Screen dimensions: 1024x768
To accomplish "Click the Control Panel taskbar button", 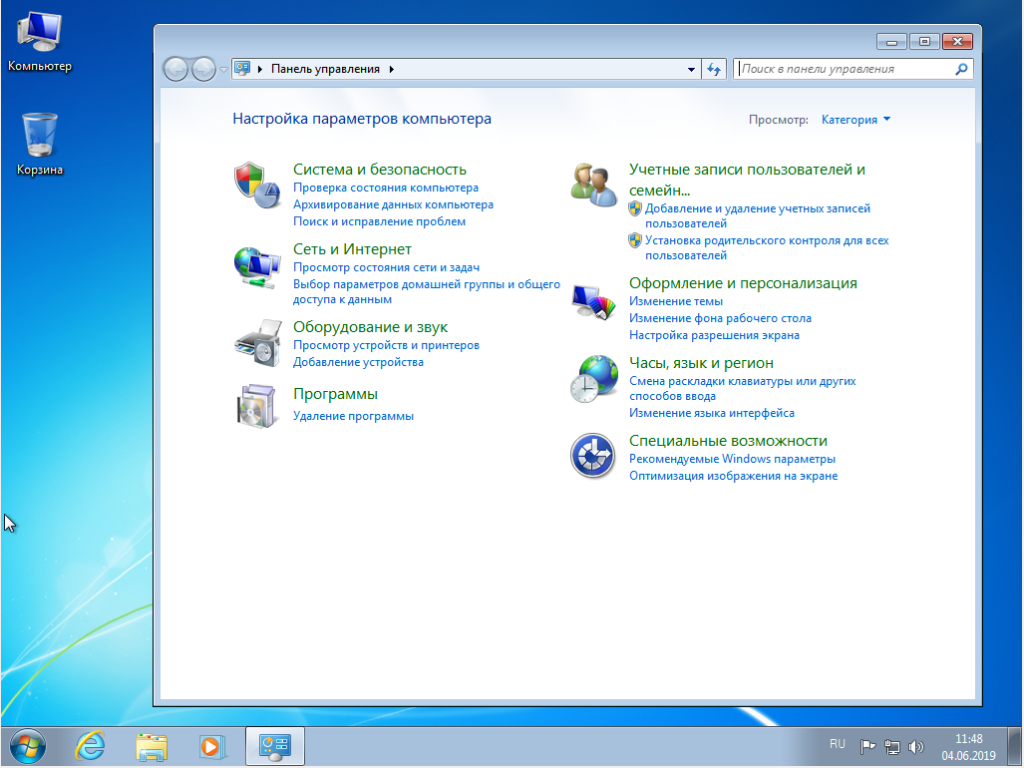I will click(x=274, y=746).
